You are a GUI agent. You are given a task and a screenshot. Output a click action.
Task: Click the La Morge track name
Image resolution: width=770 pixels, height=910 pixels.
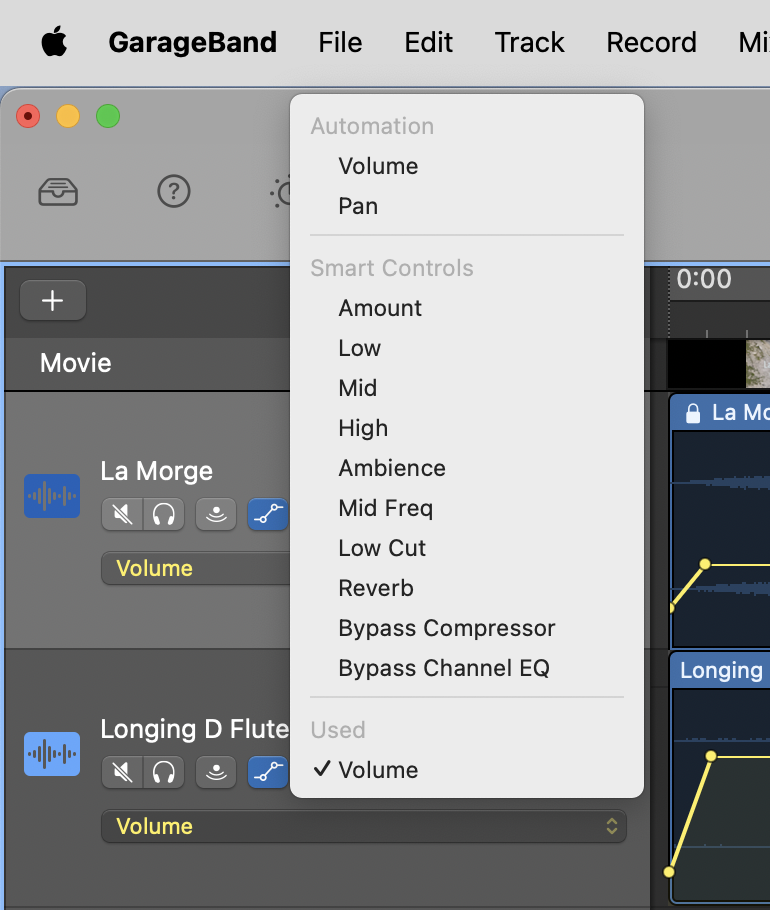(x=157, y=471)
